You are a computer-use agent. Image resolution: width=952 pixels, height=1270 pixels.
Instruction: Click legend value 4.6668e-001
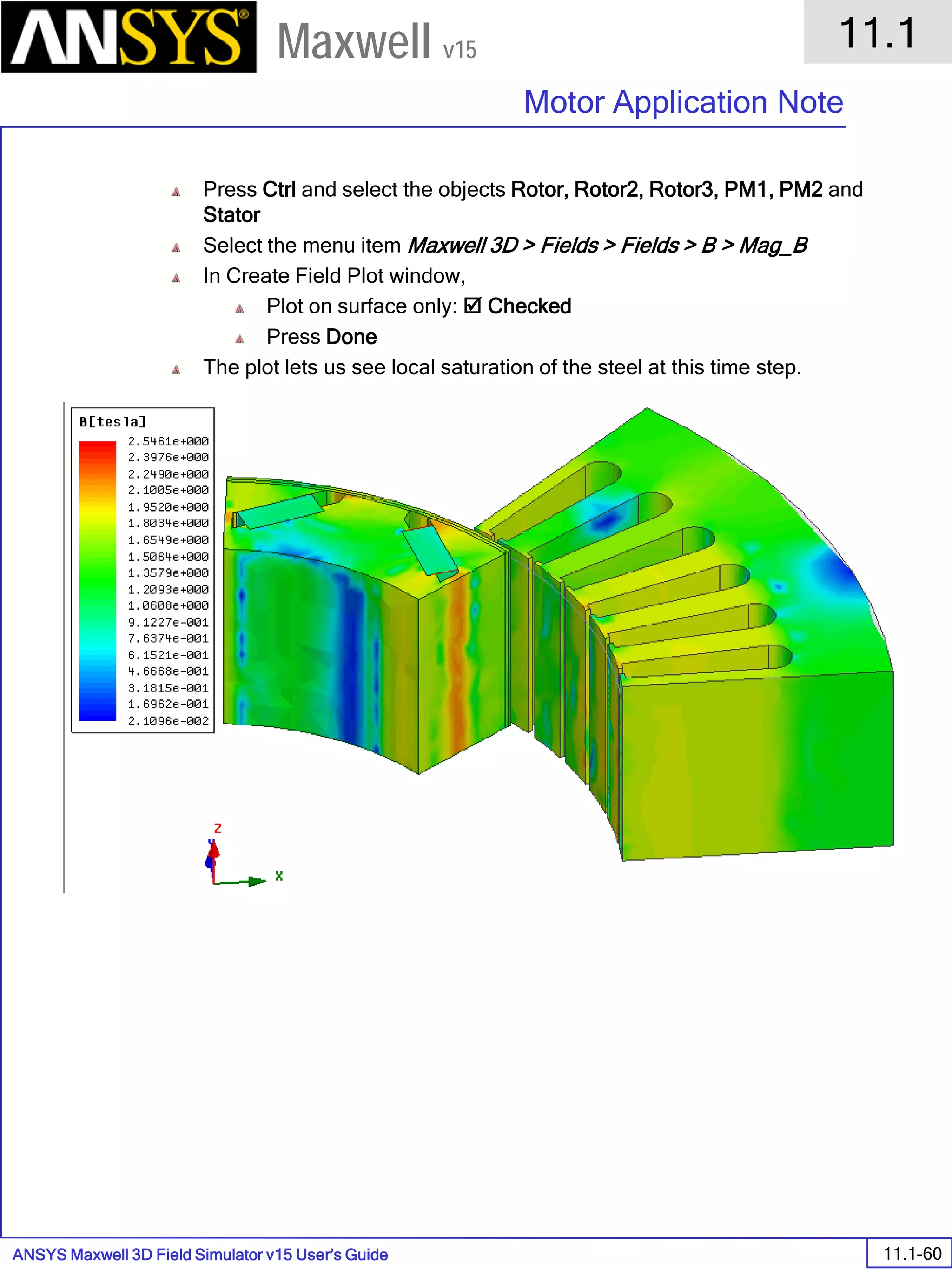point(168,671)
